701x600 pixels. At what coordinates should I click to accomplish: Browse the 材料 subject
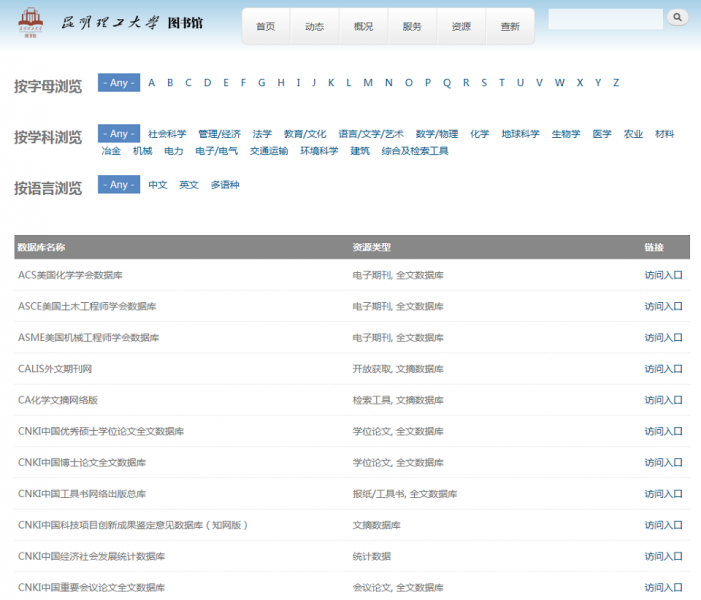664,134
